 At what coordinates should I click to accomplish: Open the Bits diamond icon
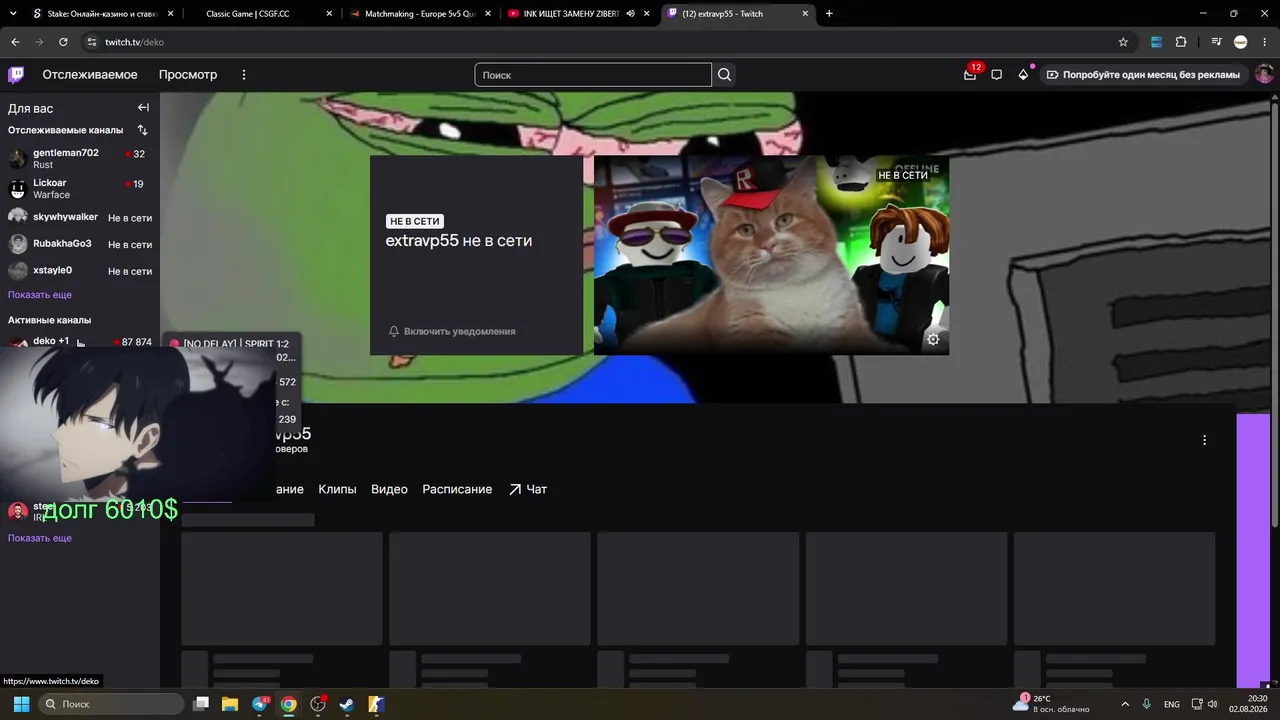[1023, 75]
